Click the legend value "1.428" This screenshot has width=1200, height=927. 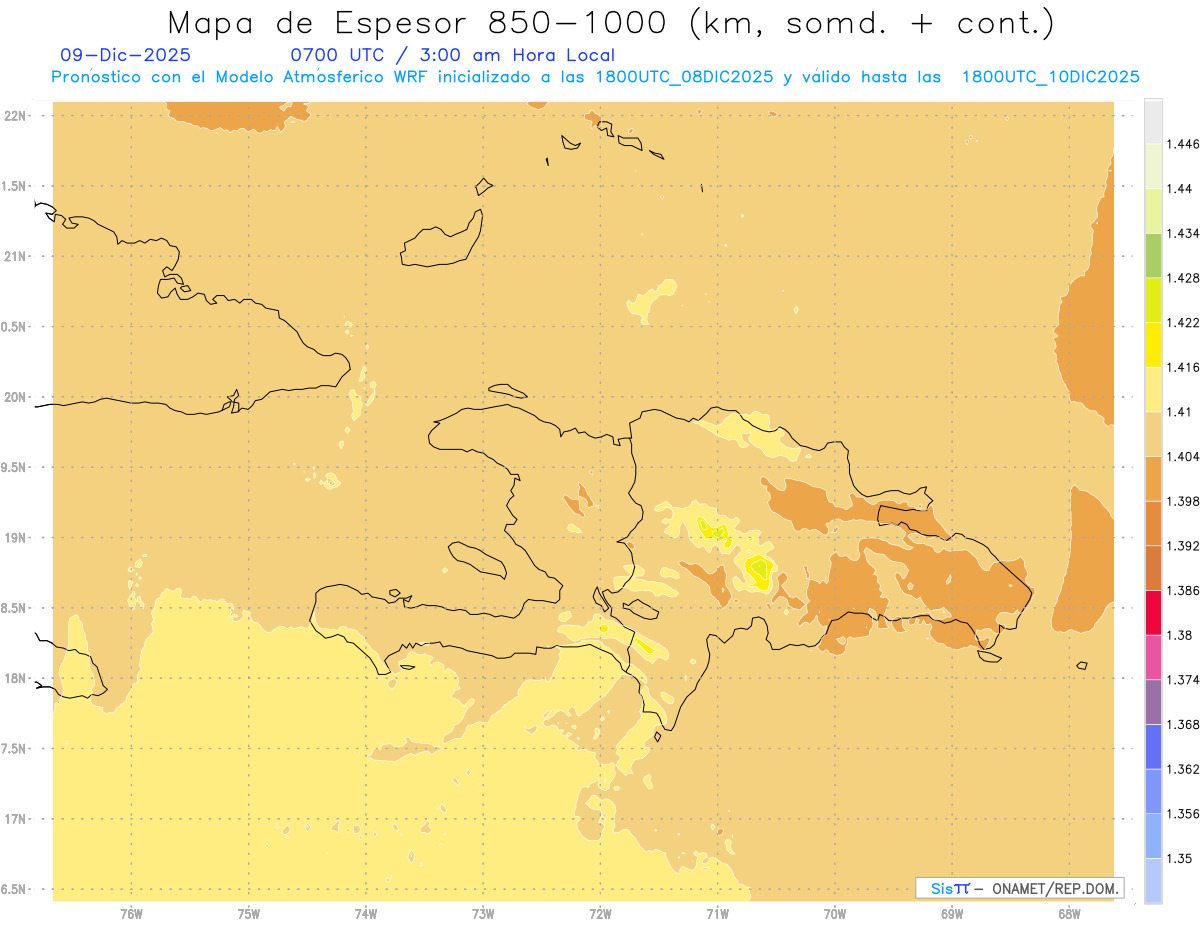click(x=1185, y=277)
